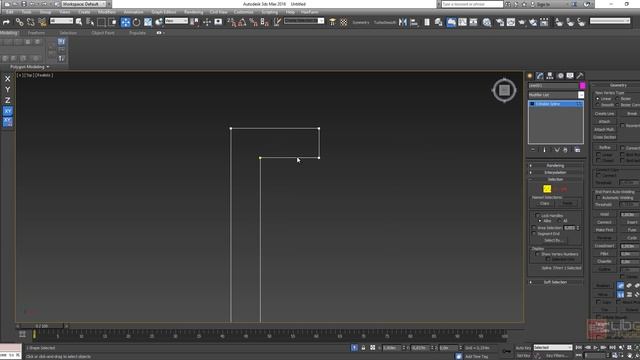
Task: Switch to the Motion command panel tab
Action: (x=560, y=76)
